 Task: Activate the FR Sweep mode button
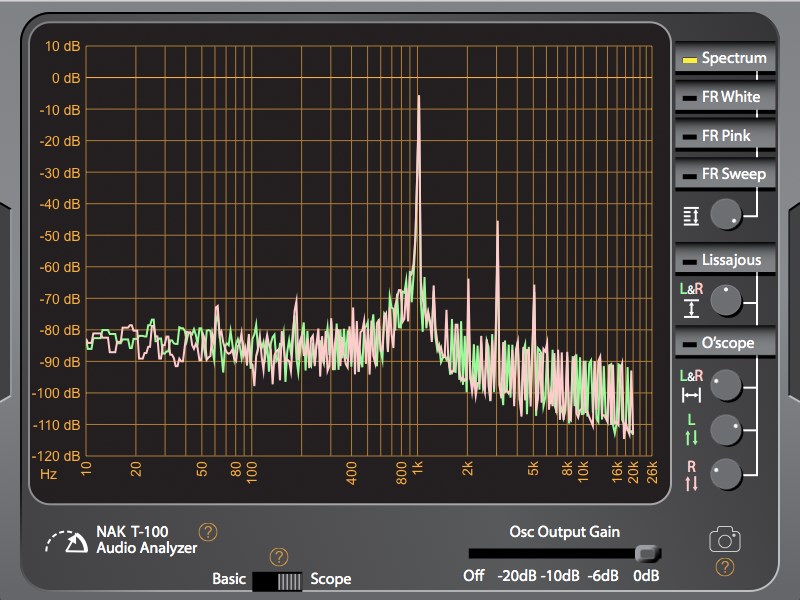[x=725, y=174]
